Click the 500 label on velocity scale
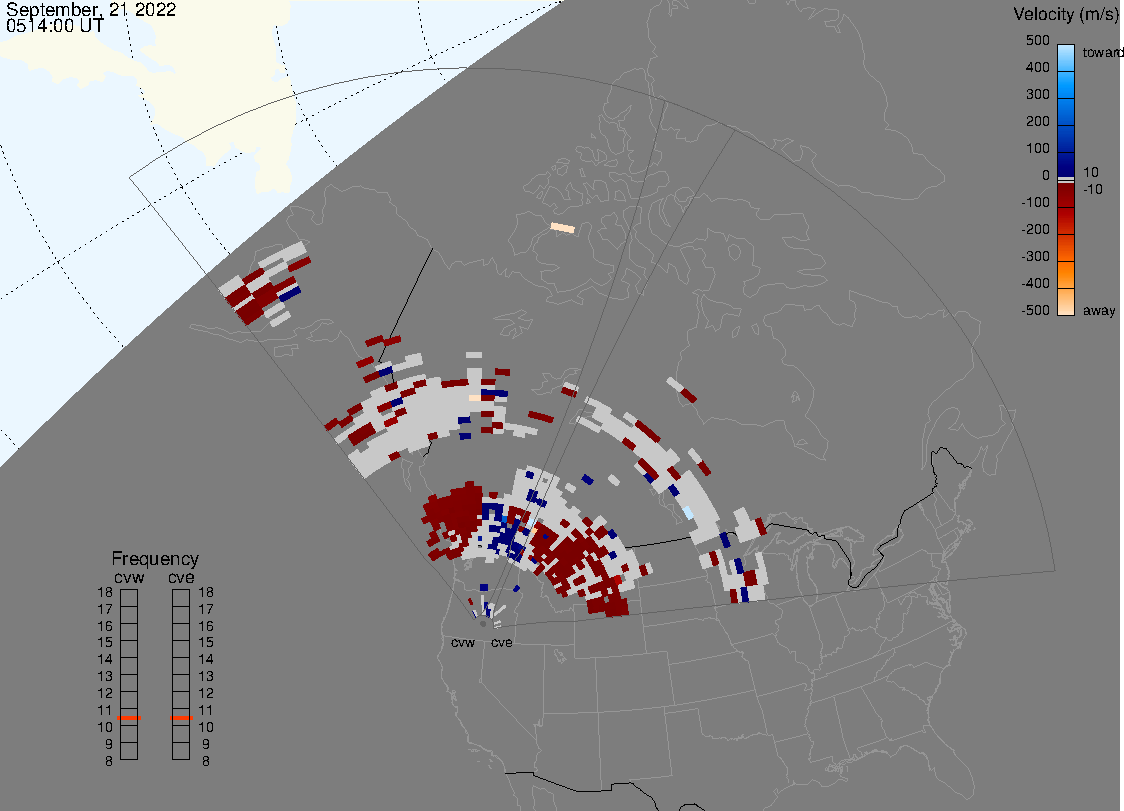The width and height of the screenshot is (1124, 811). click(x=1037, y=40)
